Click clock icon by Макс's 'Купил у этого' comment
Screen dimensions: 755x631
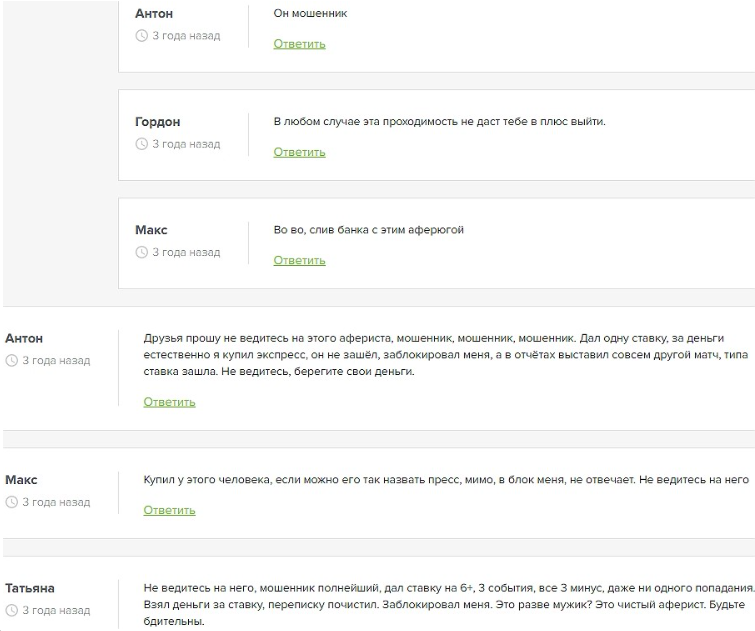click(12, 502)
